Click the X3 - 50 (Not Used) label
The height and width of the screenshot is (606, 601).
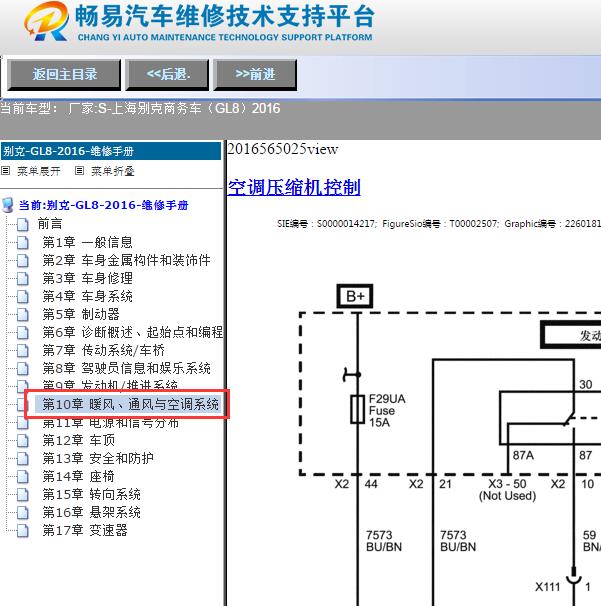click(x=507, y=490)
